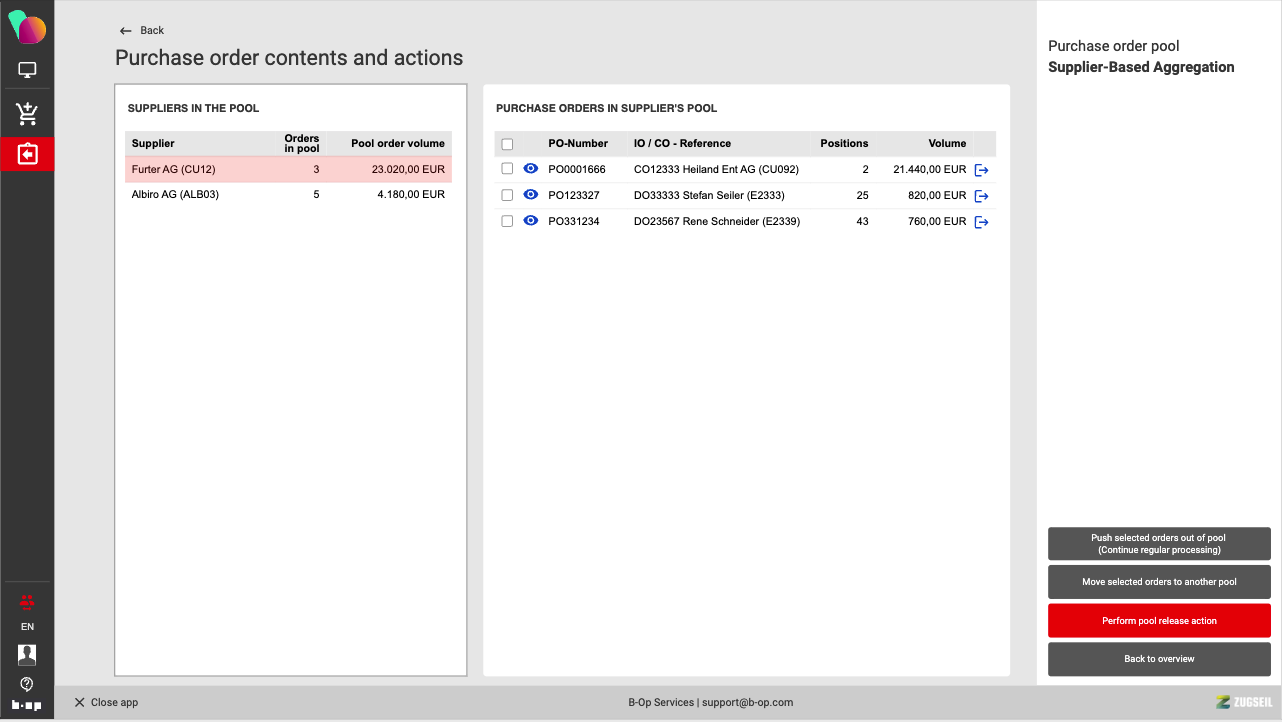Screen dimensions: 1282x722
Task: Check the box next to PO123327
Action: click(x=507, y=195)
